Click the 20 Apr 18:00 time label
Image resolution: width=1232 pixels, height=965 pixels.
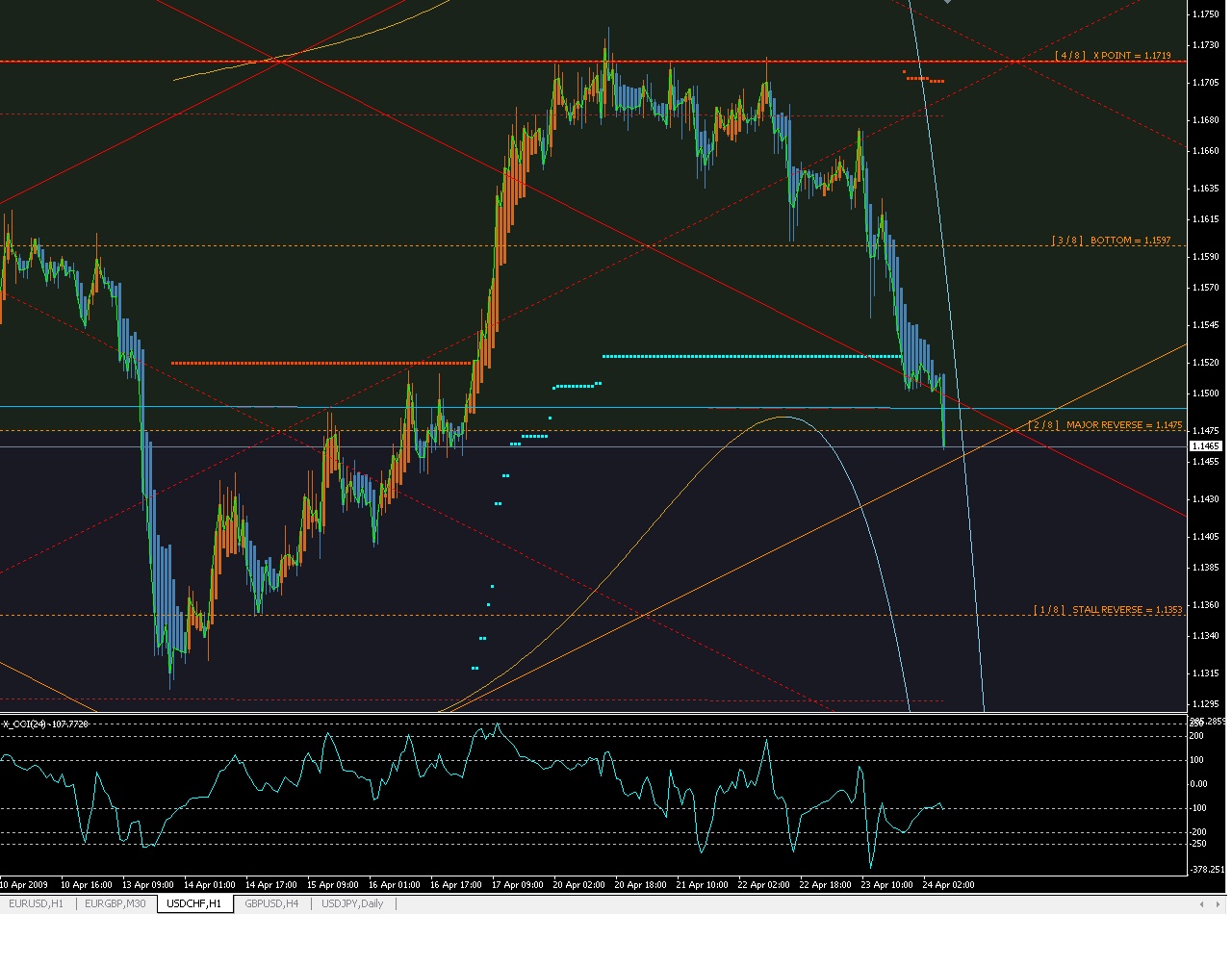click(640, 884)
